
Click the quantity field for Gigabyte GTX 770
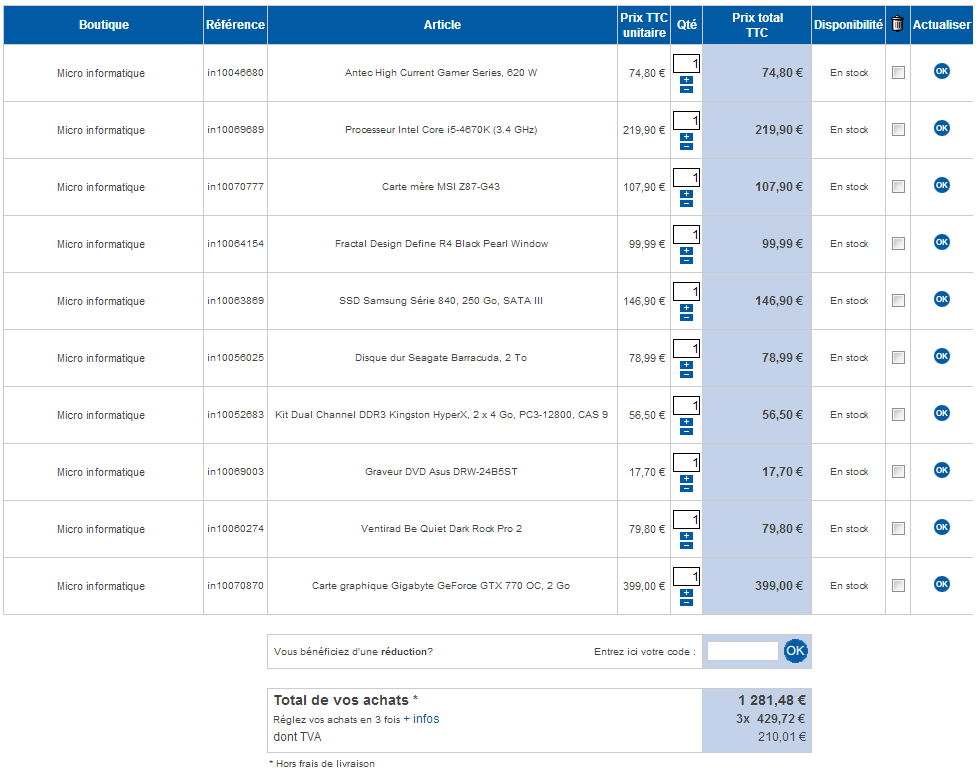click(686, 576)
